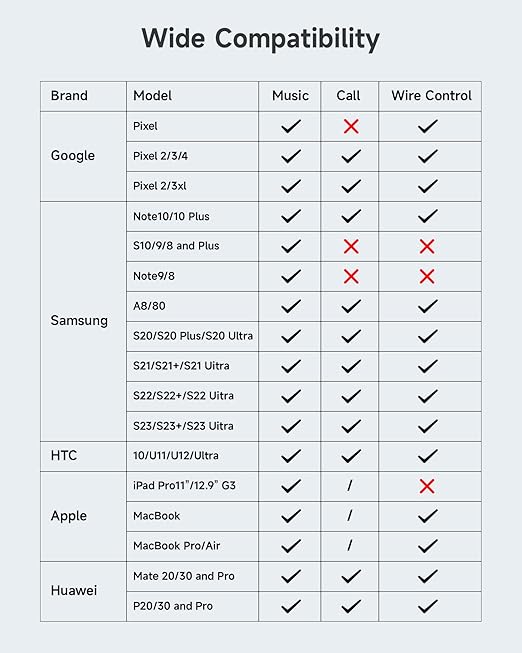Click the Samsung brand cell
The height and width of the screenshot is (653, 522).
(83, 322)
